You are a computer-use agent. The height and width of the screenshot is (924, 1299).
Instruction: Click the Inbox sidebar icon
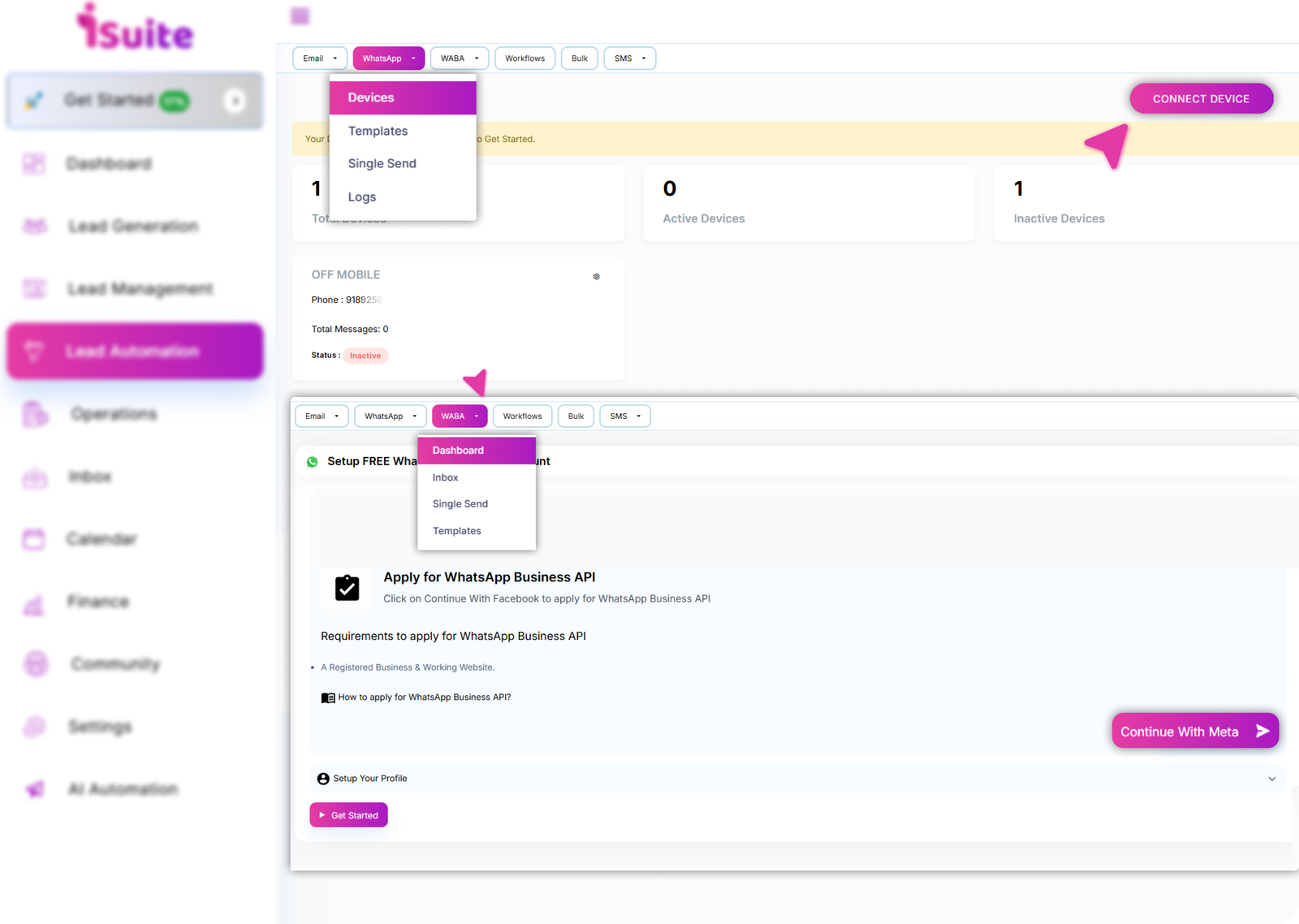(x=34, y=477)
